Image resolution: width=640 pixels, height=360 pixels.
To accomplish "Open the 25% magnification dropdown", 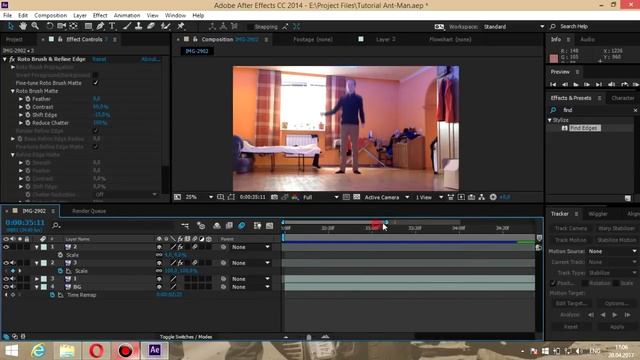I will (x=199, y=197).
